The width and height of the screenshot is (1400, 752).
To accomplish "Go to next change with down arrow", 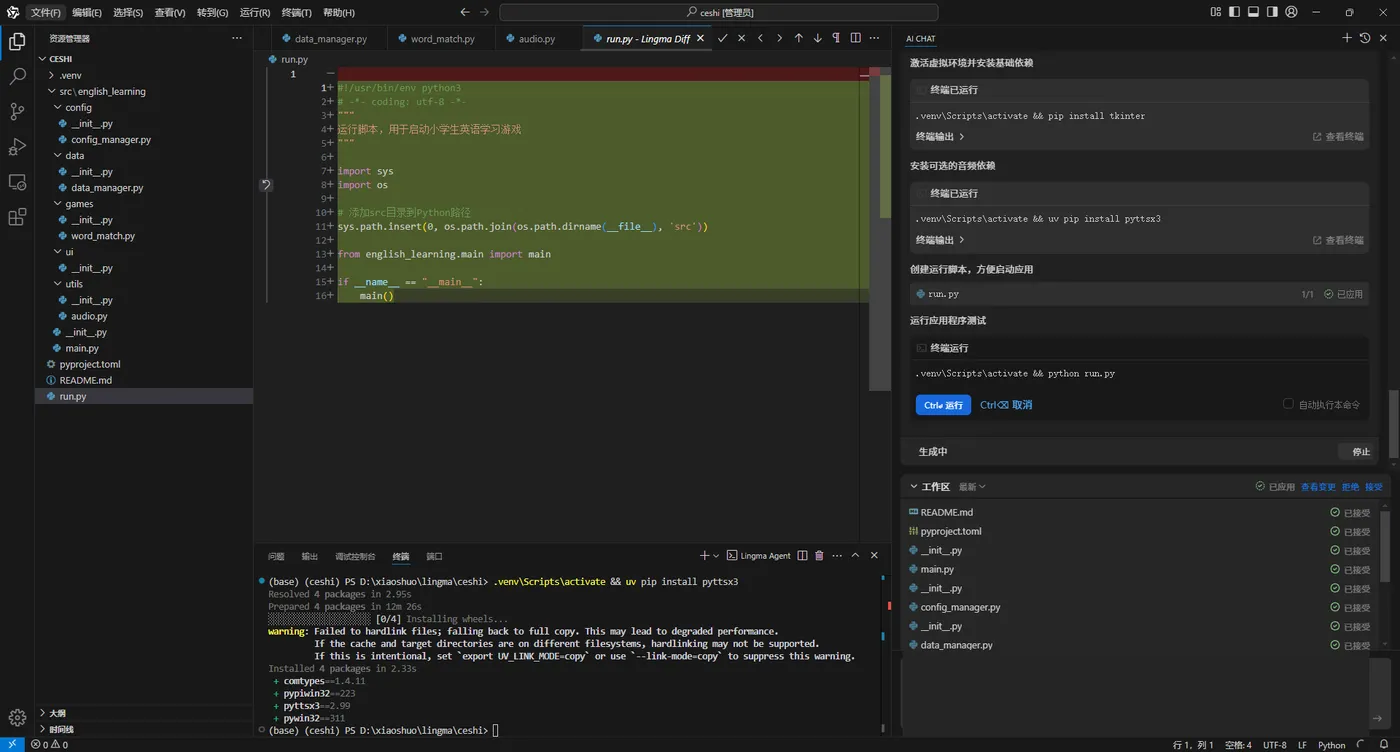I will (817, 38).
